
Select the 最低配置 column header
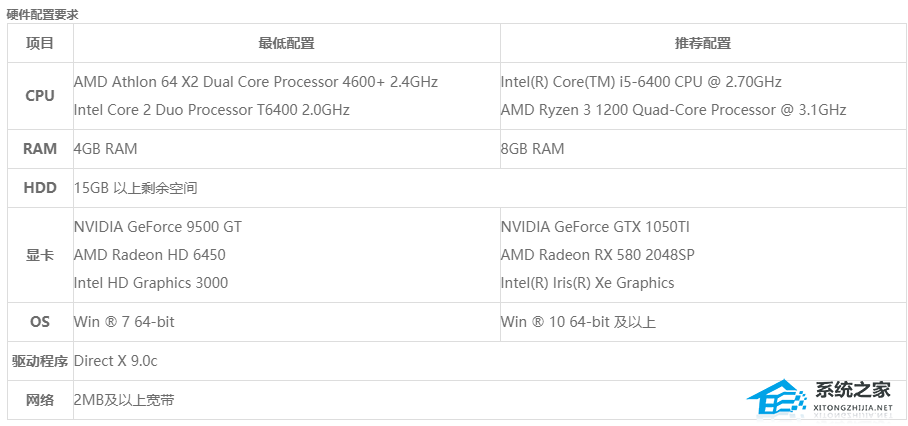tap(286, 43)
